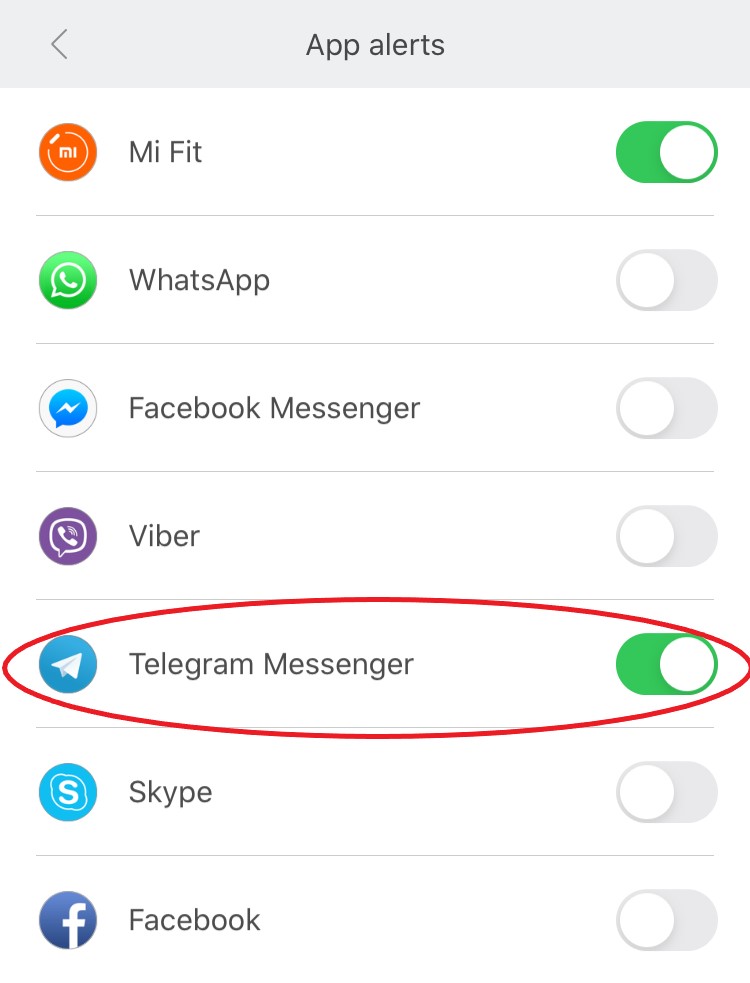Enable Skype alerts toggle

pos(667,792)
